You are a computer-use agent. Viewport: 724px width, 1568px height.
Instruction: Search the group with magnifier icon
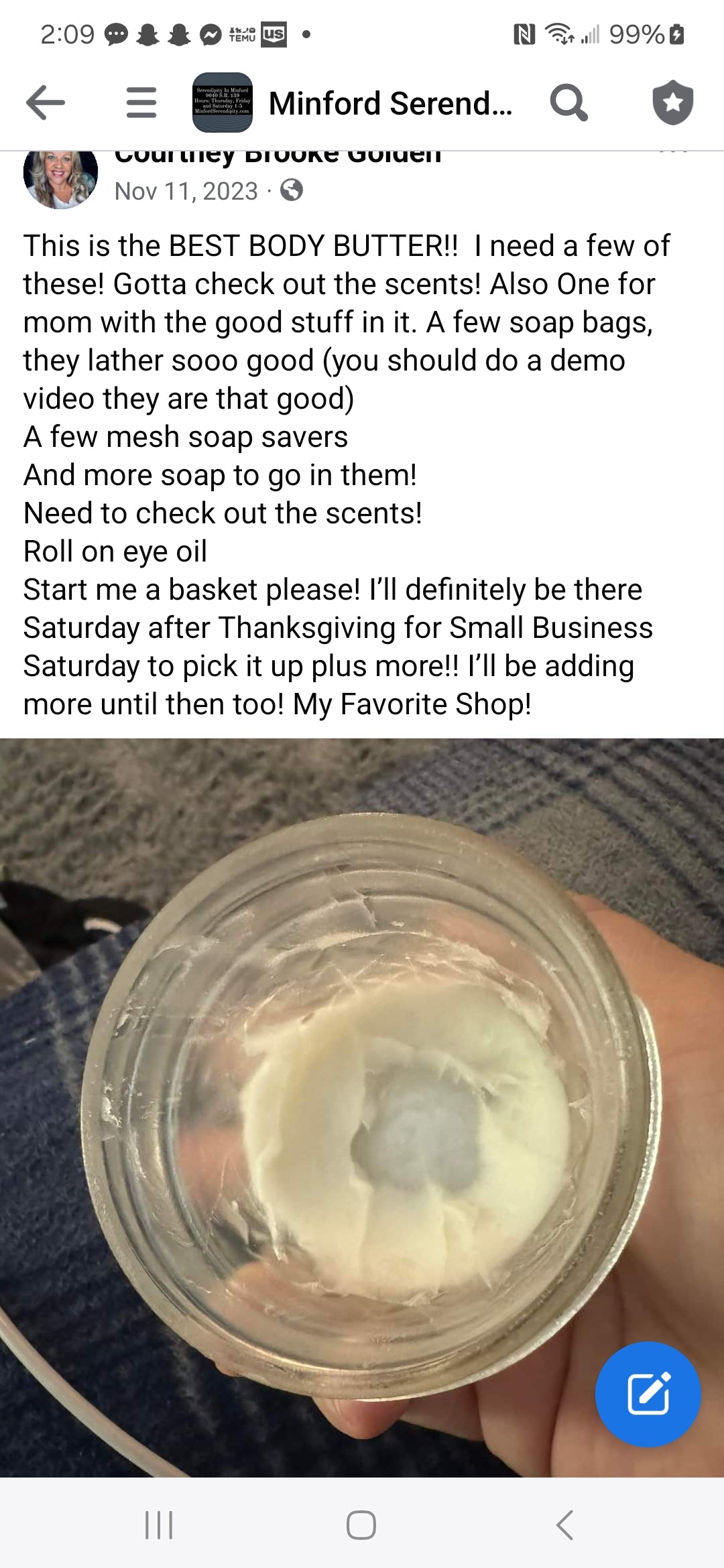click(569, 103)
